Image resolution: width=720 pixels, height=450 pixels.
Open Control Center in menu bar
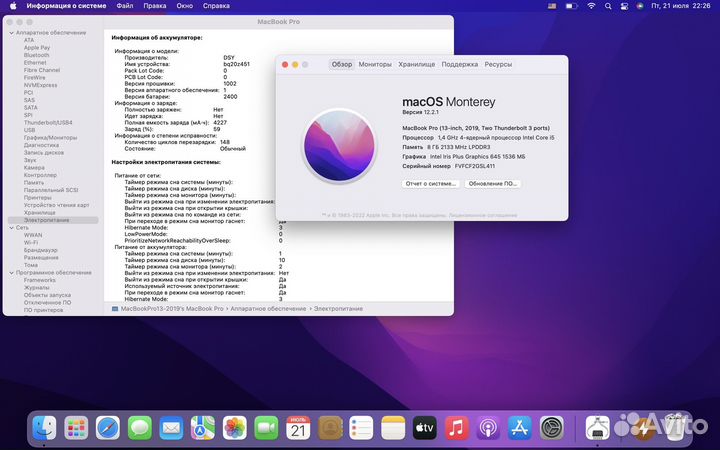coord(624,6)
